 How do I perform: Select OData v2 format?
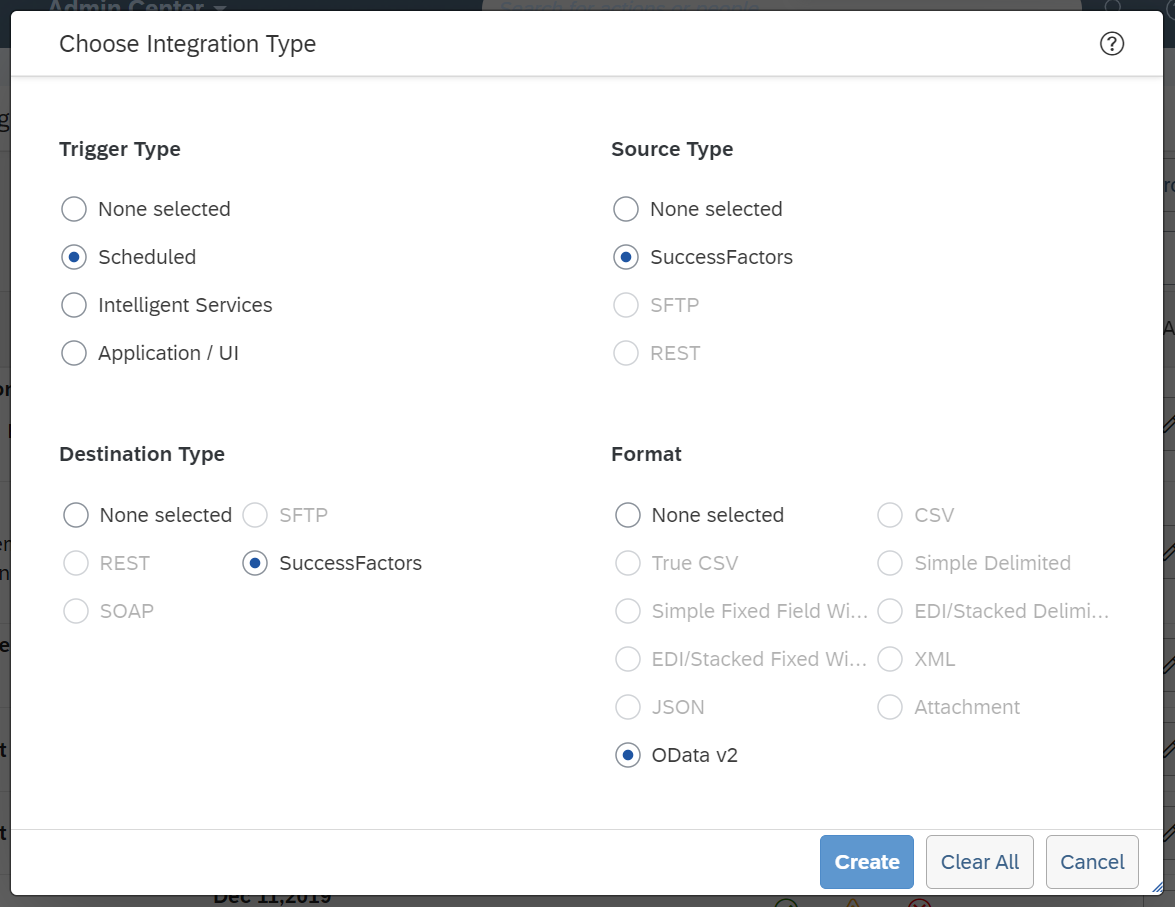click(627, 755)
